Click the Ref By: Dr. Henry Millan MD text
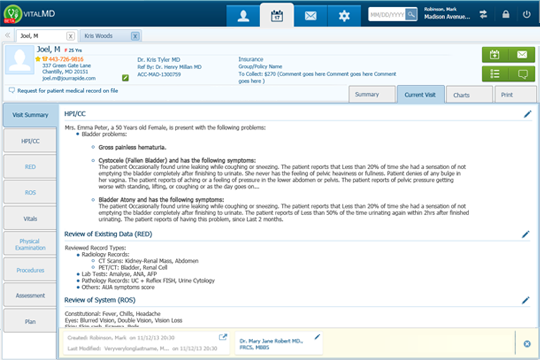 point(169,67)
